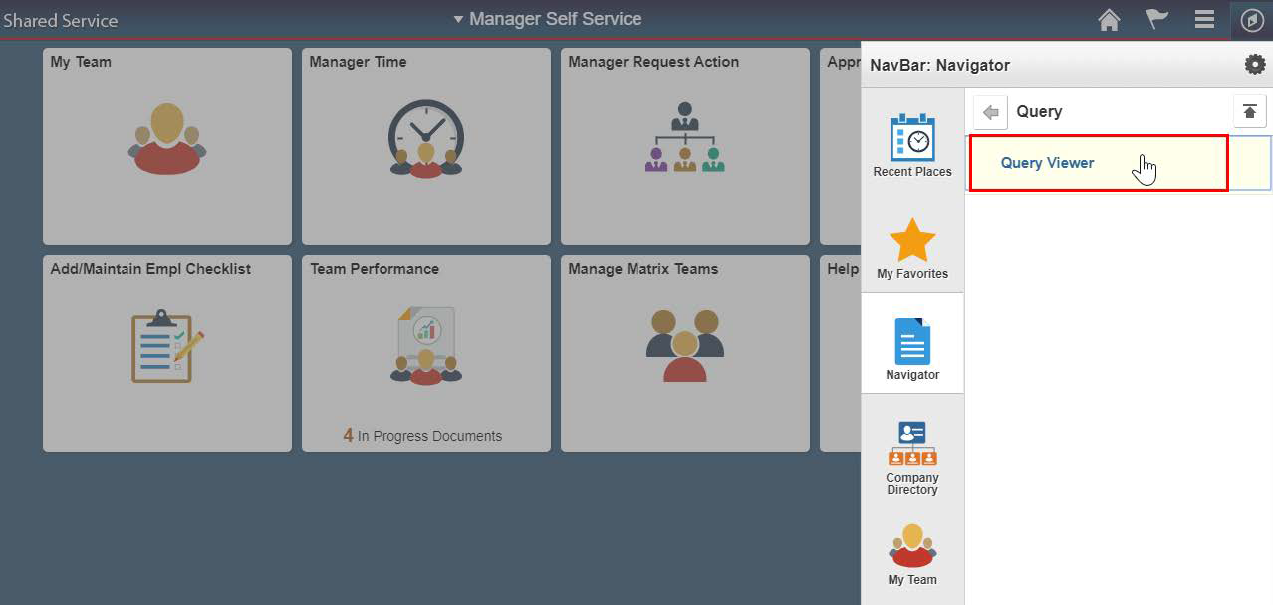1273x605 pixels.
Task: Open the Manager Time tile
Action: [425, 146]
